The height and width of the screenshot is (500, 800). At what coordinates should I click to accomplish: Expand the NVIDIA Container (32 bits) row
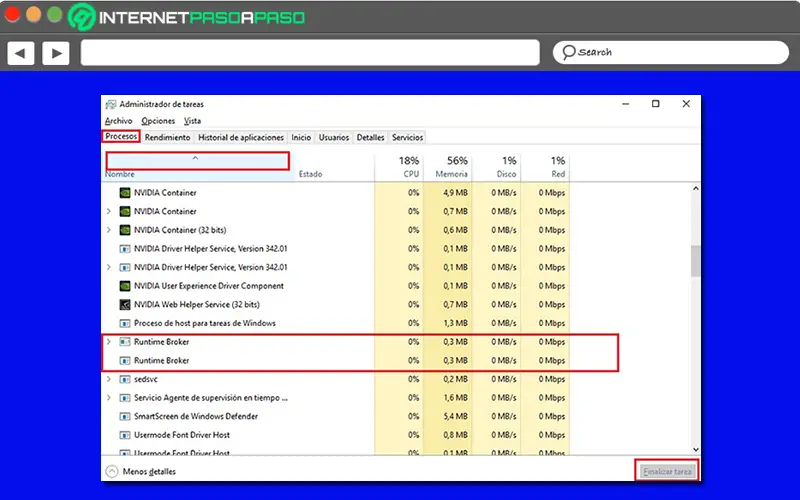click(x=108, y=230)
